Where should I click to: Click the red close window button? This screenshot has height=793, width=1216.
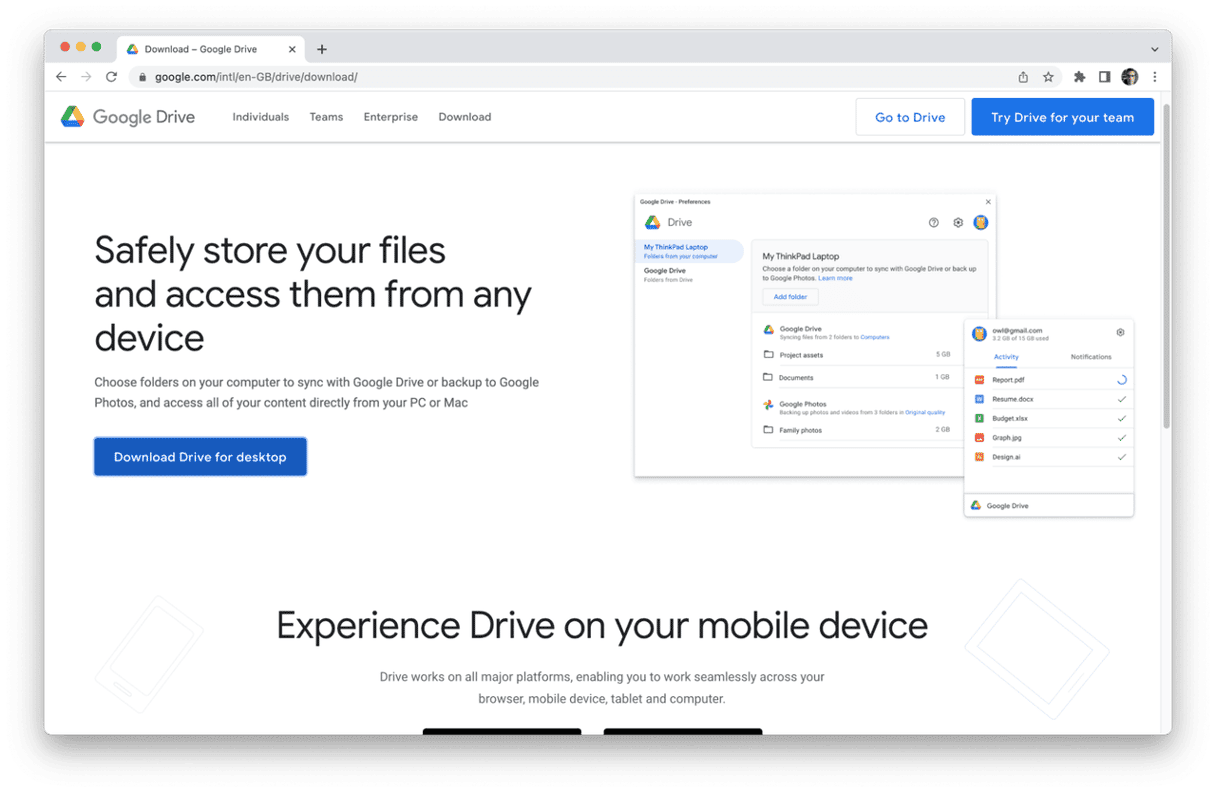(x=65, y=47)
